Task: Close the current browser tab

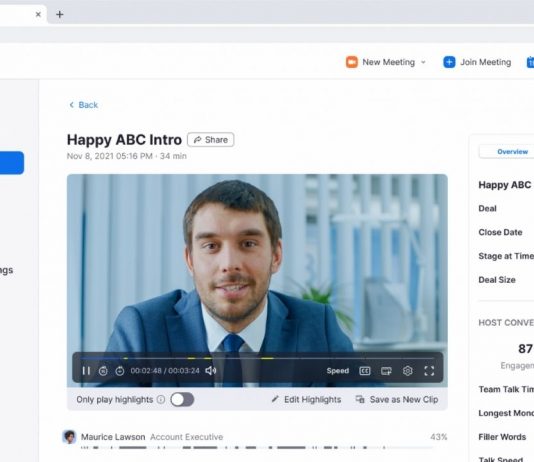Action: tap(38, 14)
